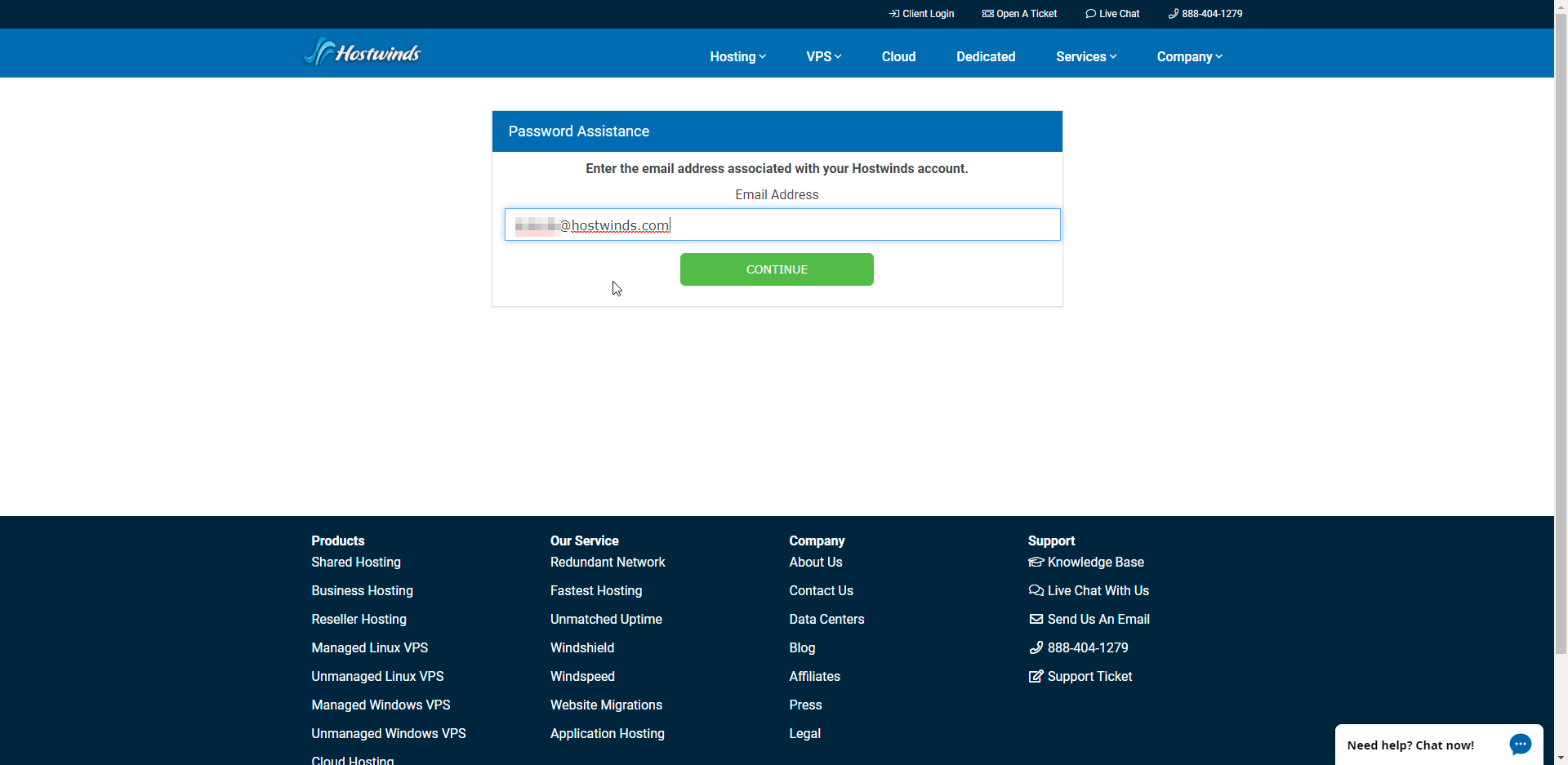Image resolution: width=1568 pixels, height=765 pixels.
Task: Open Support Ticket footer link
Action: pyautogui.click(x=1080, y=676)
